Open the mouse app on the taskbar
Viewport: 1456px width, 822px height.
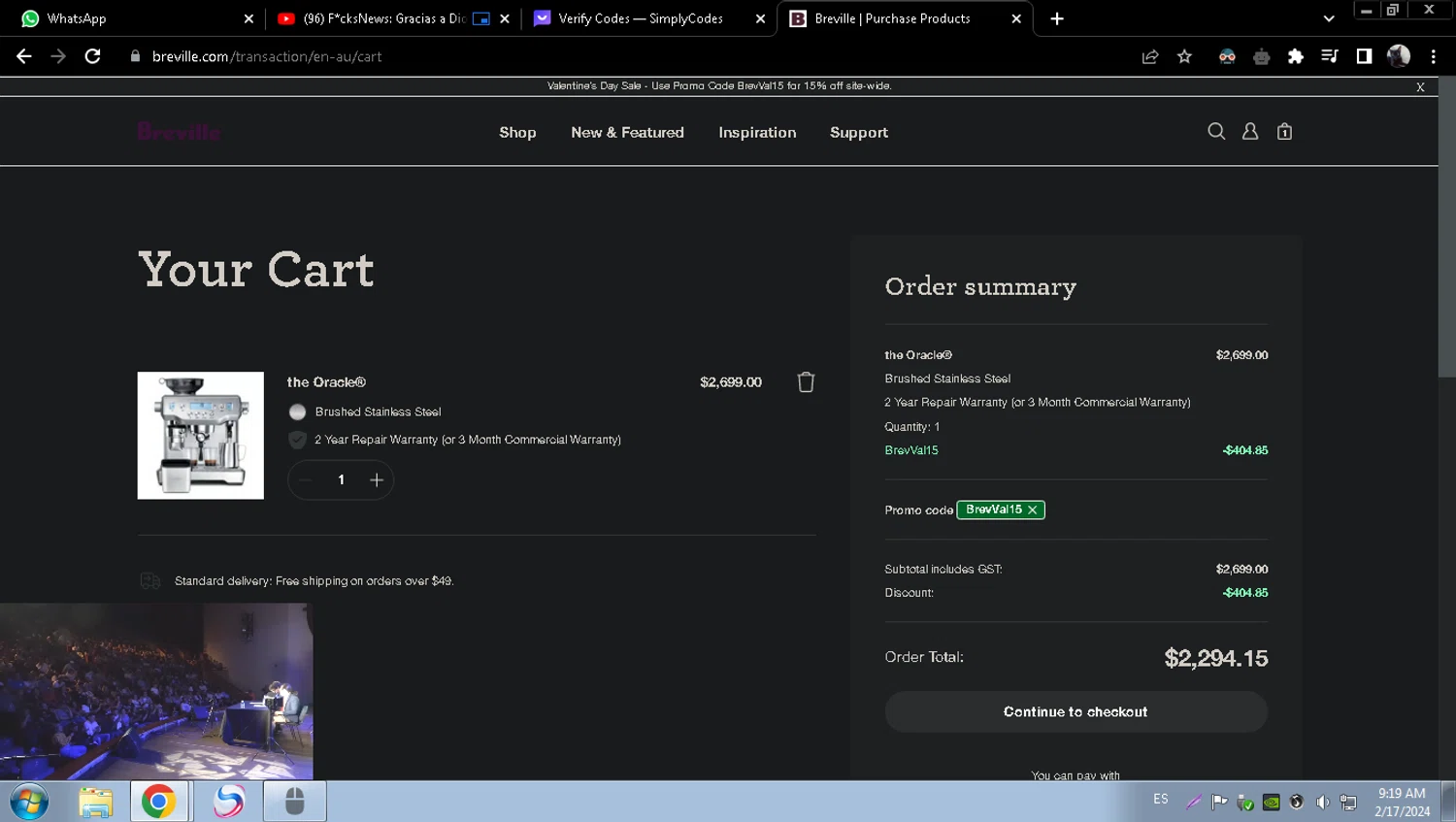tap(295, 802)
